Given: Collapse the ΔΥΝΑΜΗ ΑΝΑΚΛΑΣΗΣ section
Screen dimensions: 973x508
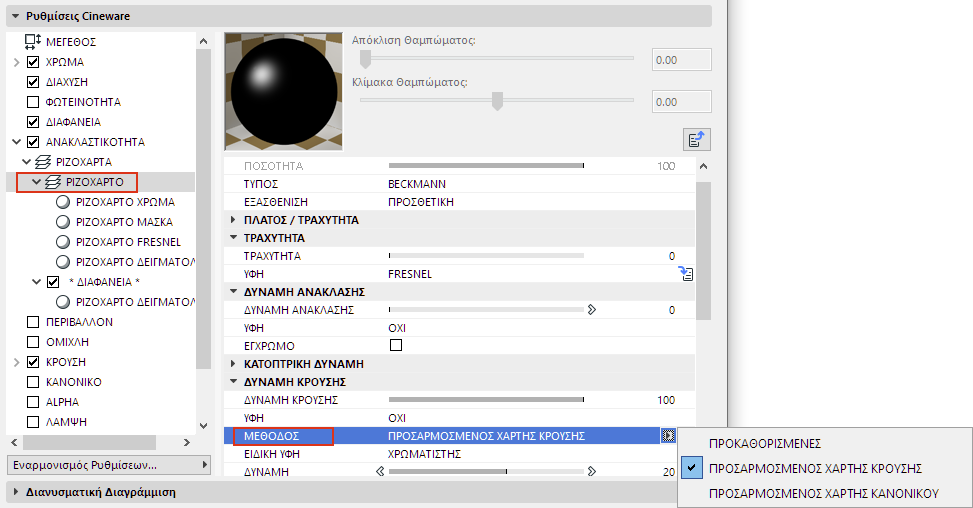Looking at the screenshot, I should click(x=233, y=292).
